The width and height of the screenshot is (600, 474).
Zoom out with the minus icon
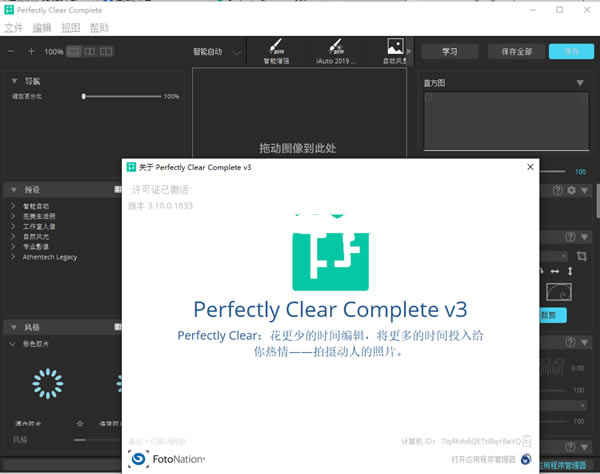(11, 51)
